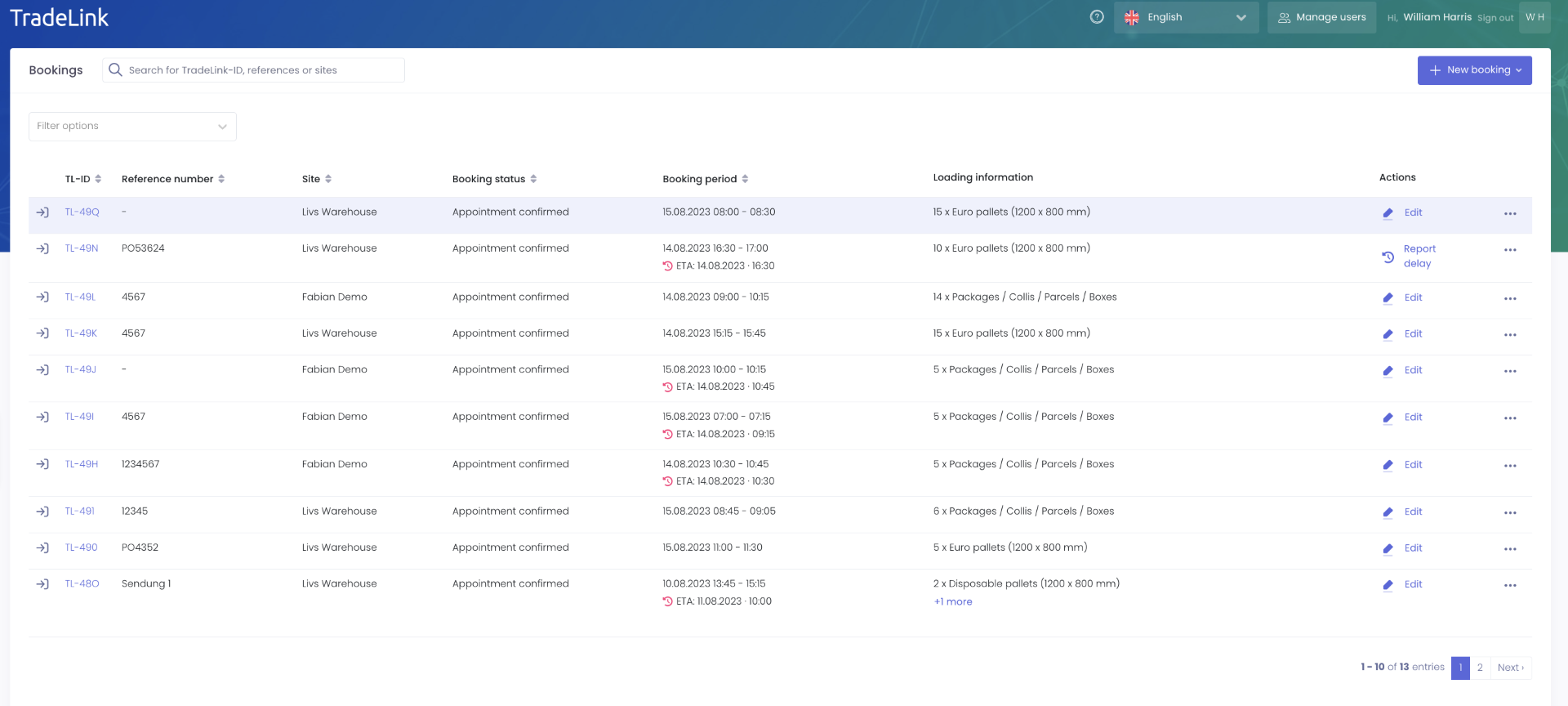The image size is (1568, 706).
Task: Open three-dots menu for booking TL-48O
Action: click(x=1509, y=585)
